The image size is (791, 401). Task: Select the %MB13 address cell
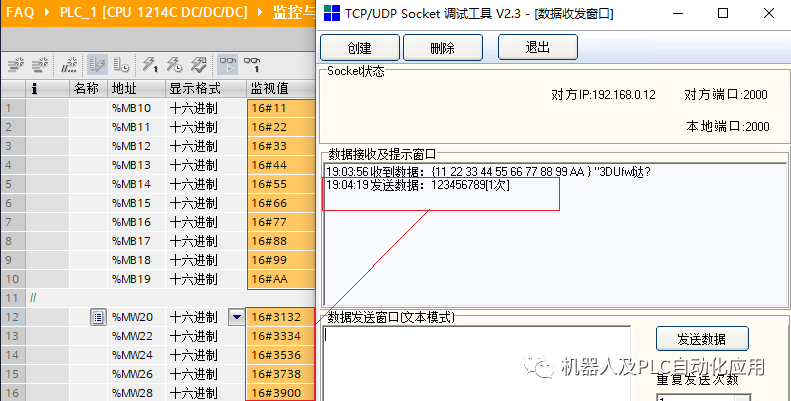(136, 165)
